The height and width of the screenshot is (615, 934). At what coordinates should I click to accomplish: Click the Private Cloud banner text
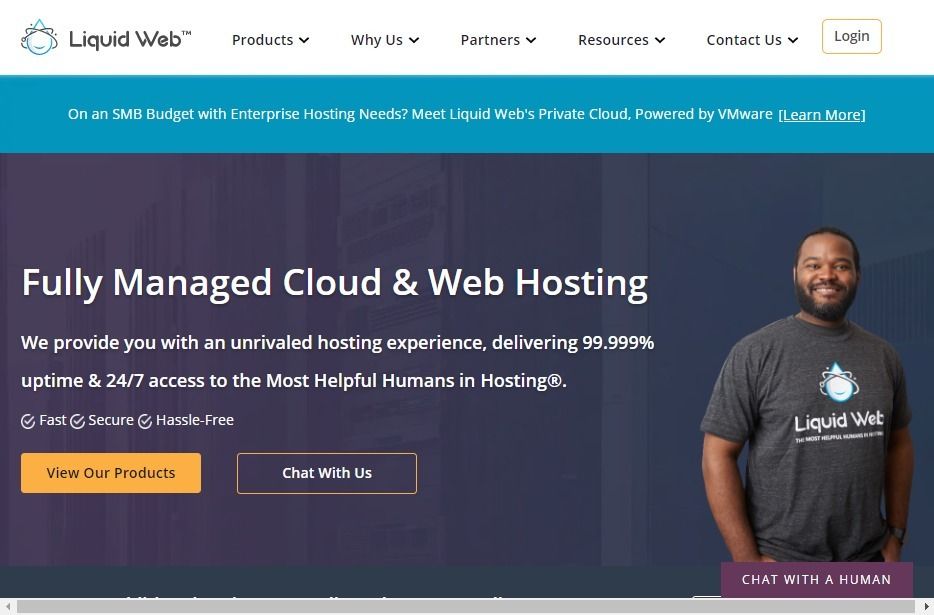coord(420,114)
